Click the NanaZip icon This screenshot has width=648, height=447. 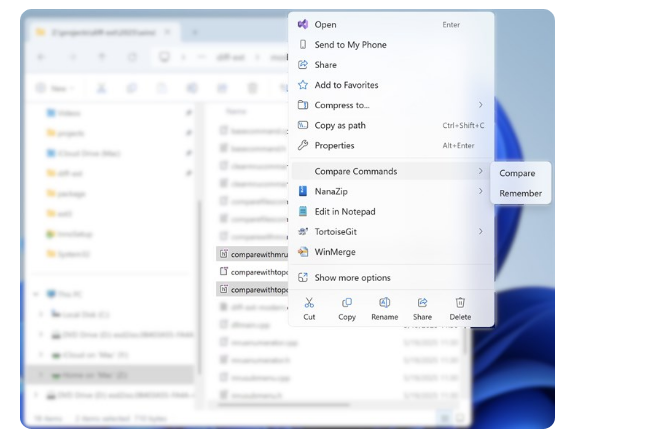pyautogui.click(x=303, y=191)
